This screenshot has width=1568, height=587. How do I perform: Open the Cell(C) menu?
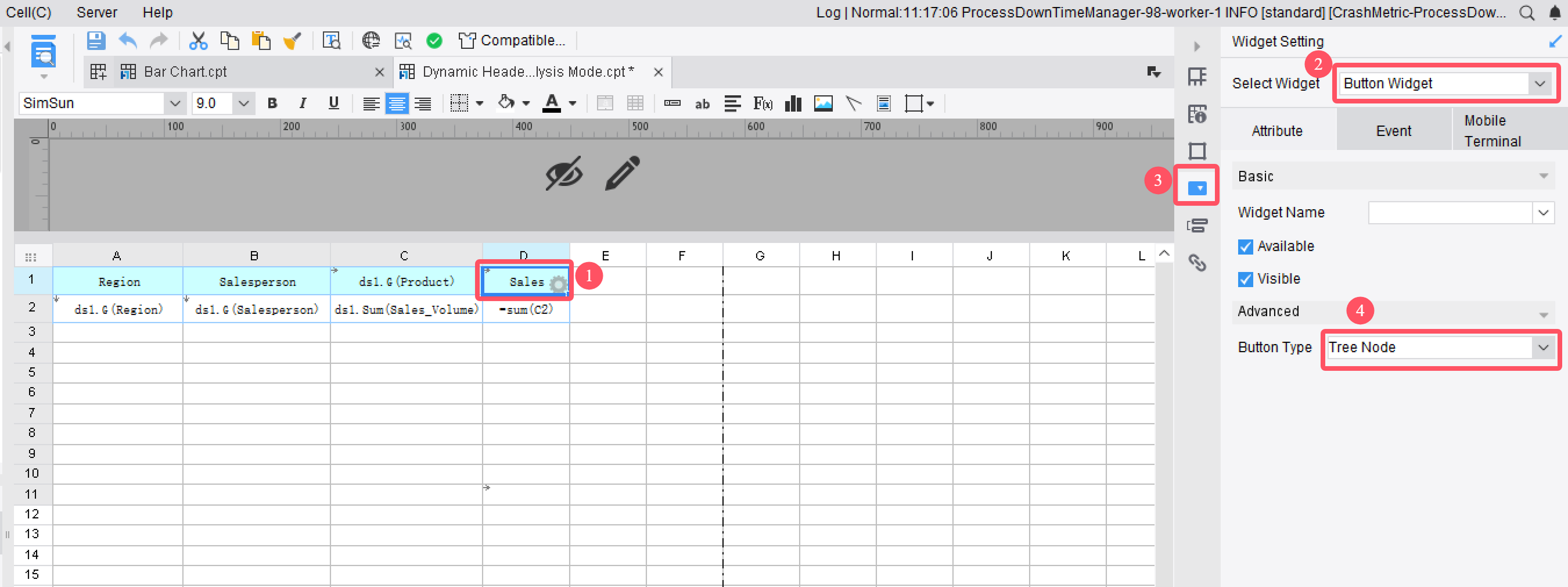(x=28, y=13)
